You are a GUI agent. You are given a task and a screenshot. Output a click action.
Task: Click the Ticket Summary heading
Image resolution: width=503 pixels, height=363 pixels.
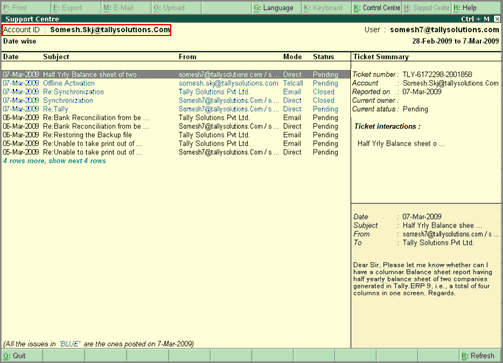[x=381, y=57]
